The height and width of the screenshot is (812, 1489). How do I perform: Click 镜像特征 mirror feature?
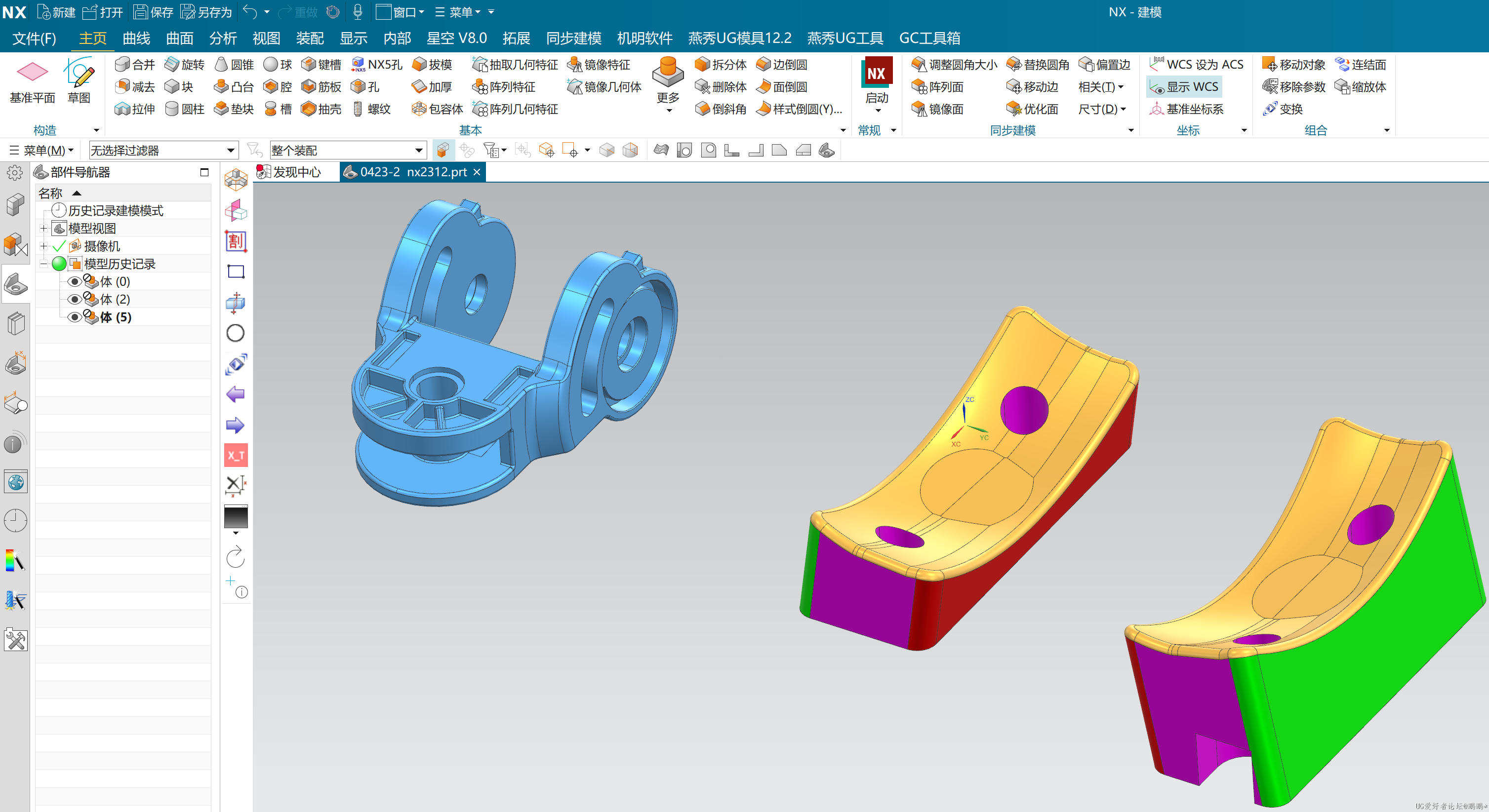coord(598,64)
